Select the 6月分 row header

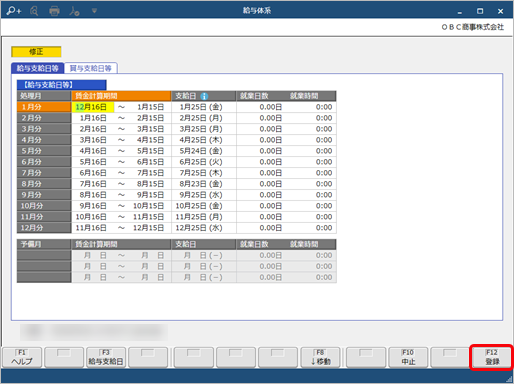(44, 162)
